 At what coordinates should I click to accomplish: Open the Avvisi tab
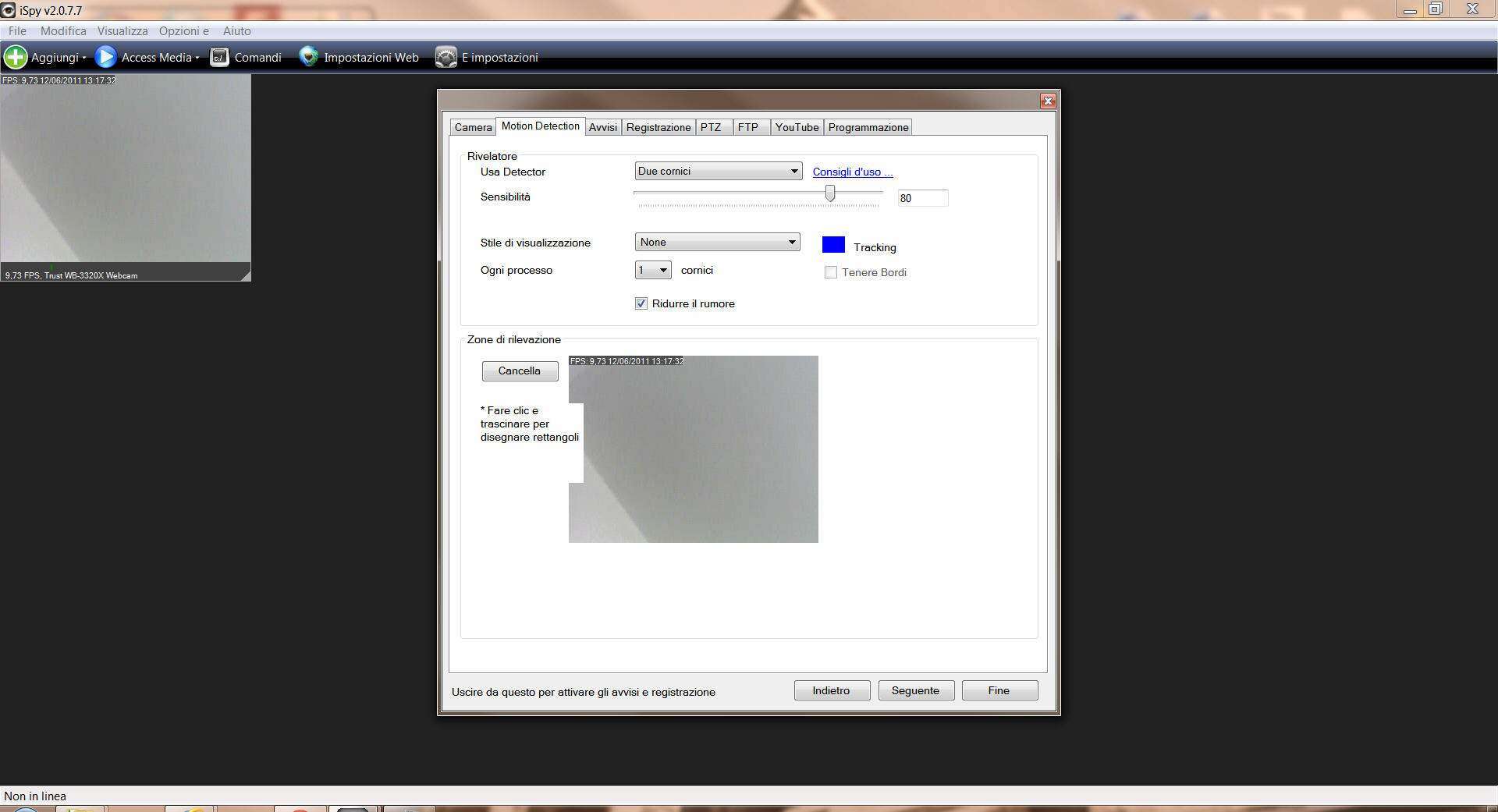pos(602,127)
